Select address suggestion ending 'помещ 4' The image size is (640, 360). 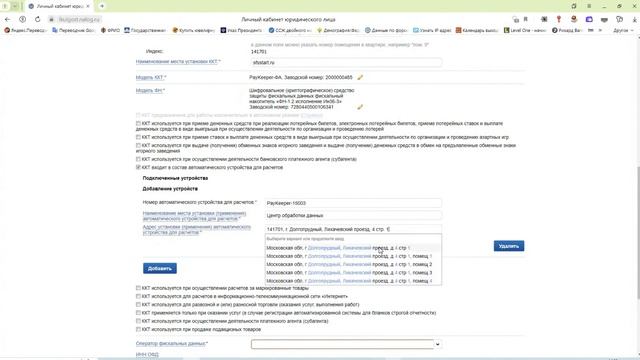[353, 281]
